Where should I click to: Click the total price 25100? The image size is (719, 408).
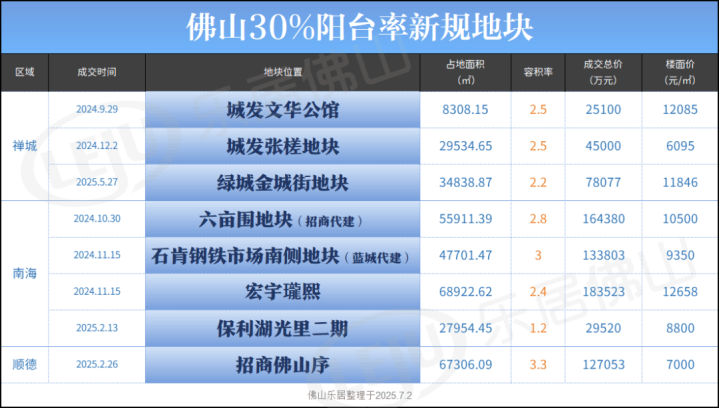pyautogui.click(x=603, y=110)
